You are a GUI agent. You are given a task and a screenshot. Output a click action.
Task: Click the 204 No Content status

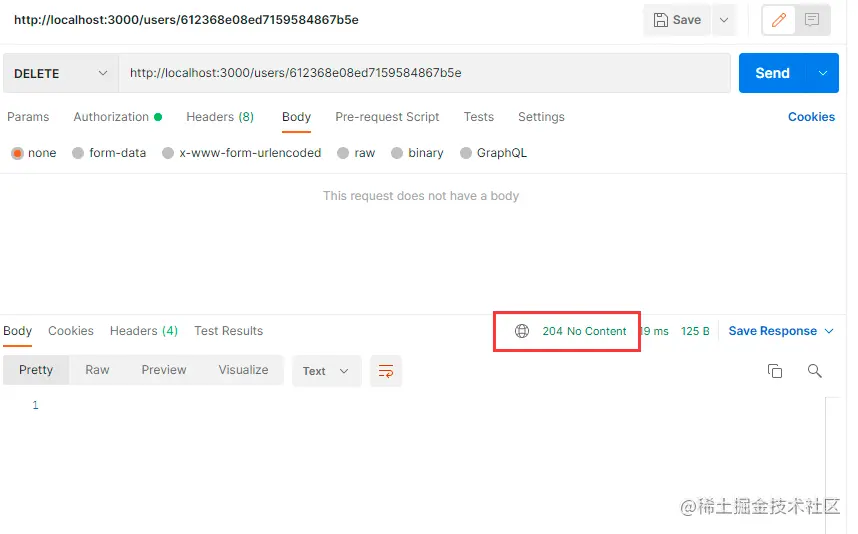click(x=584, y=332)
